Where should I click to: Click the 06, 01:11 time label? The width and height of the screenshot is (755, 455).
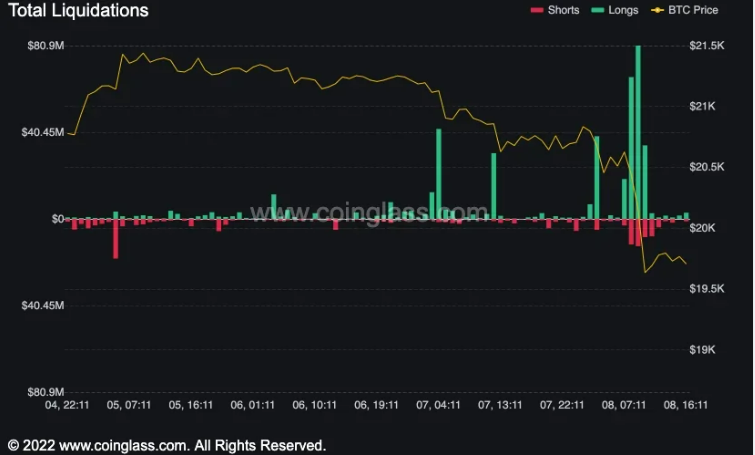[252, 405]
